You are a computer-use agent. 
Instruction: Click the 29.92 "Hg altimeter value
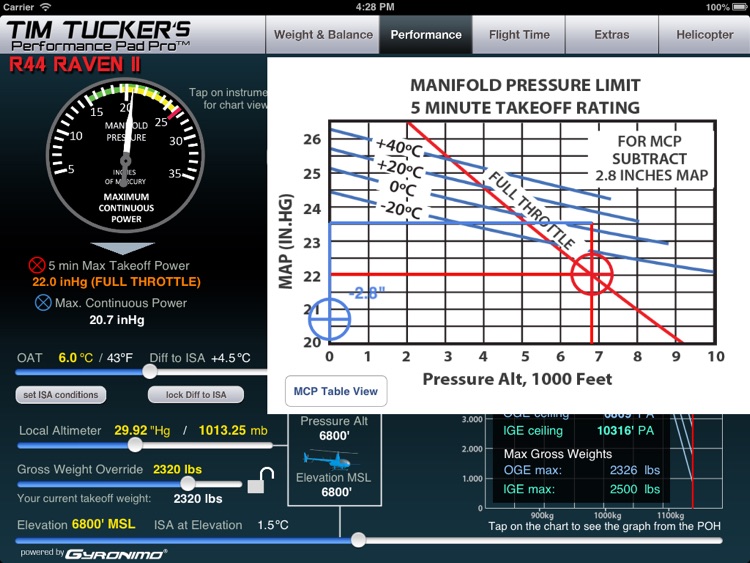pos(142,431)
